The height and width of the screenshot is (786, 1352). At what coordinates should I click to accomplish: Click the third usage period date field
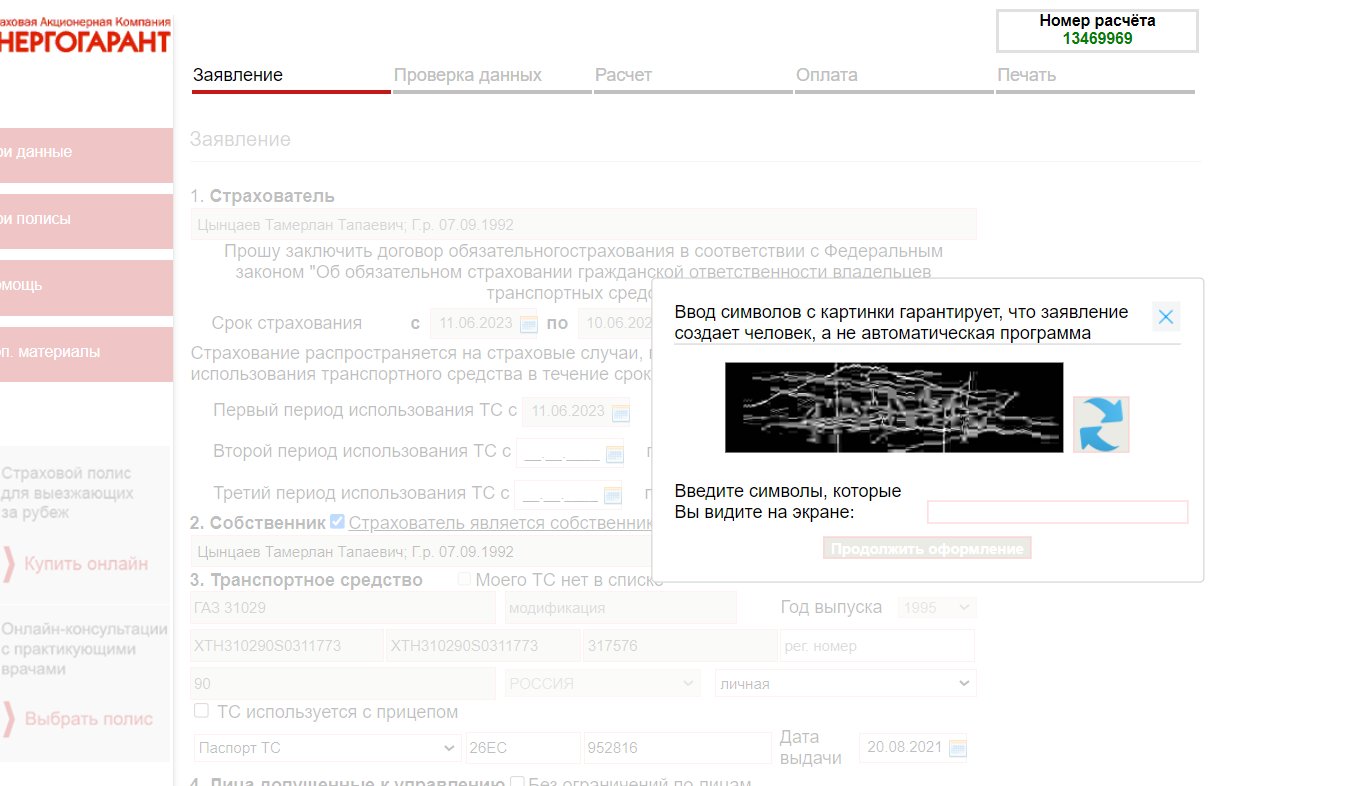pos(559,495)
